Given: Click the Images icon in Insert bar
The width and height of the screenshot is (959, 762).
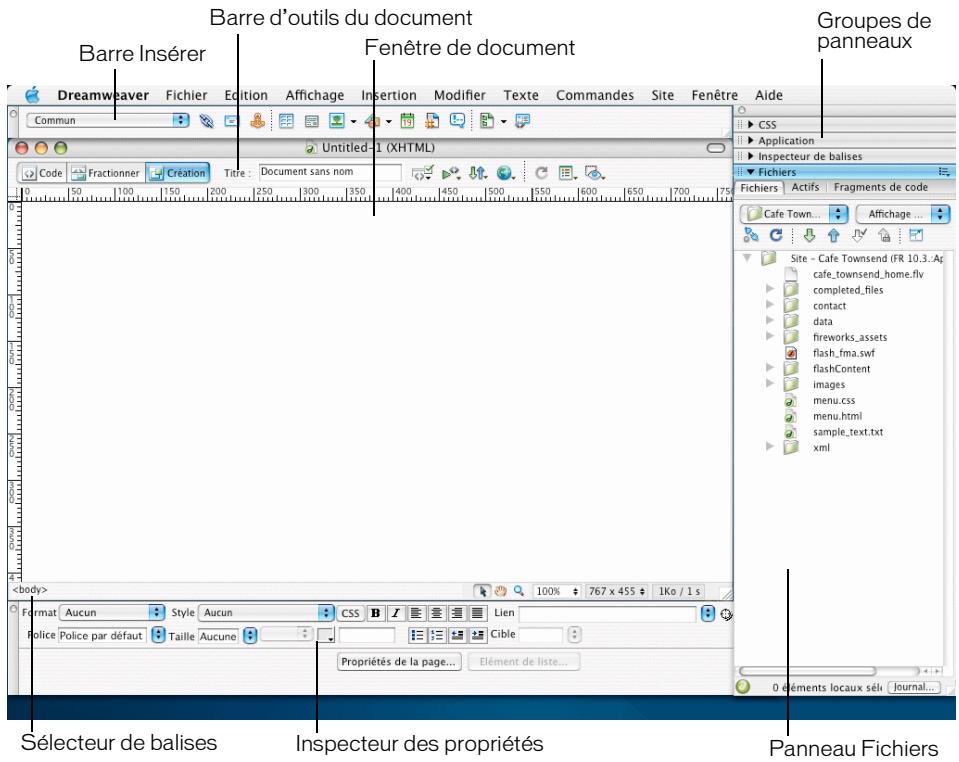Looking at the screenshot, I should (x=337, y=121).
